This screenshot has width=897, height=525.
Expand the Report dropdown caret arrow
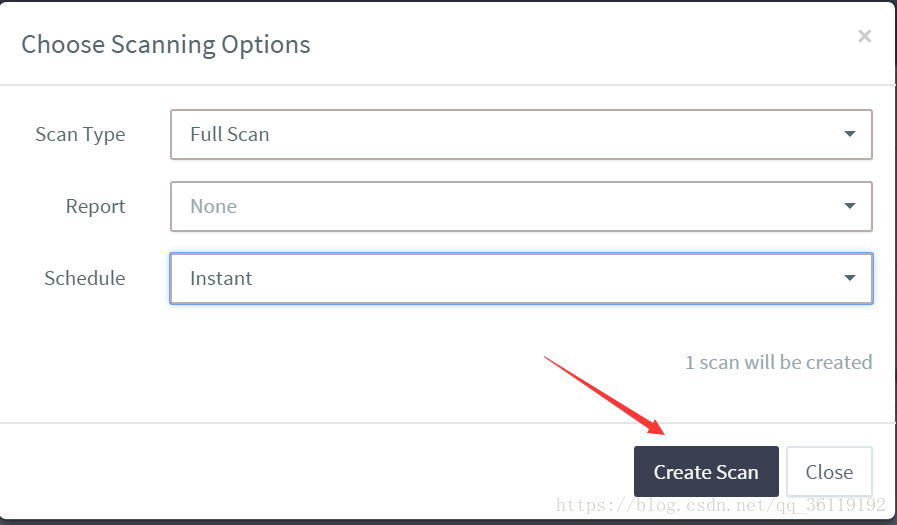[850, 206]
